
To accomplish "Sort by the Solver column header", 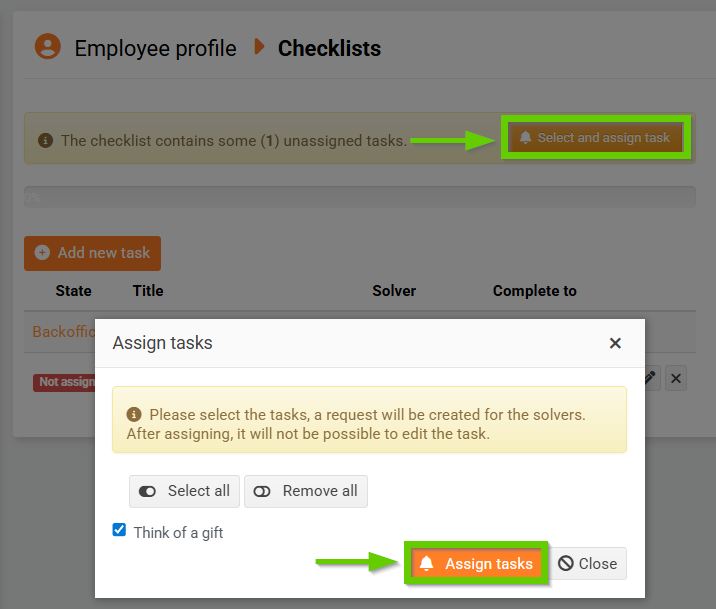I will (394, 291).
